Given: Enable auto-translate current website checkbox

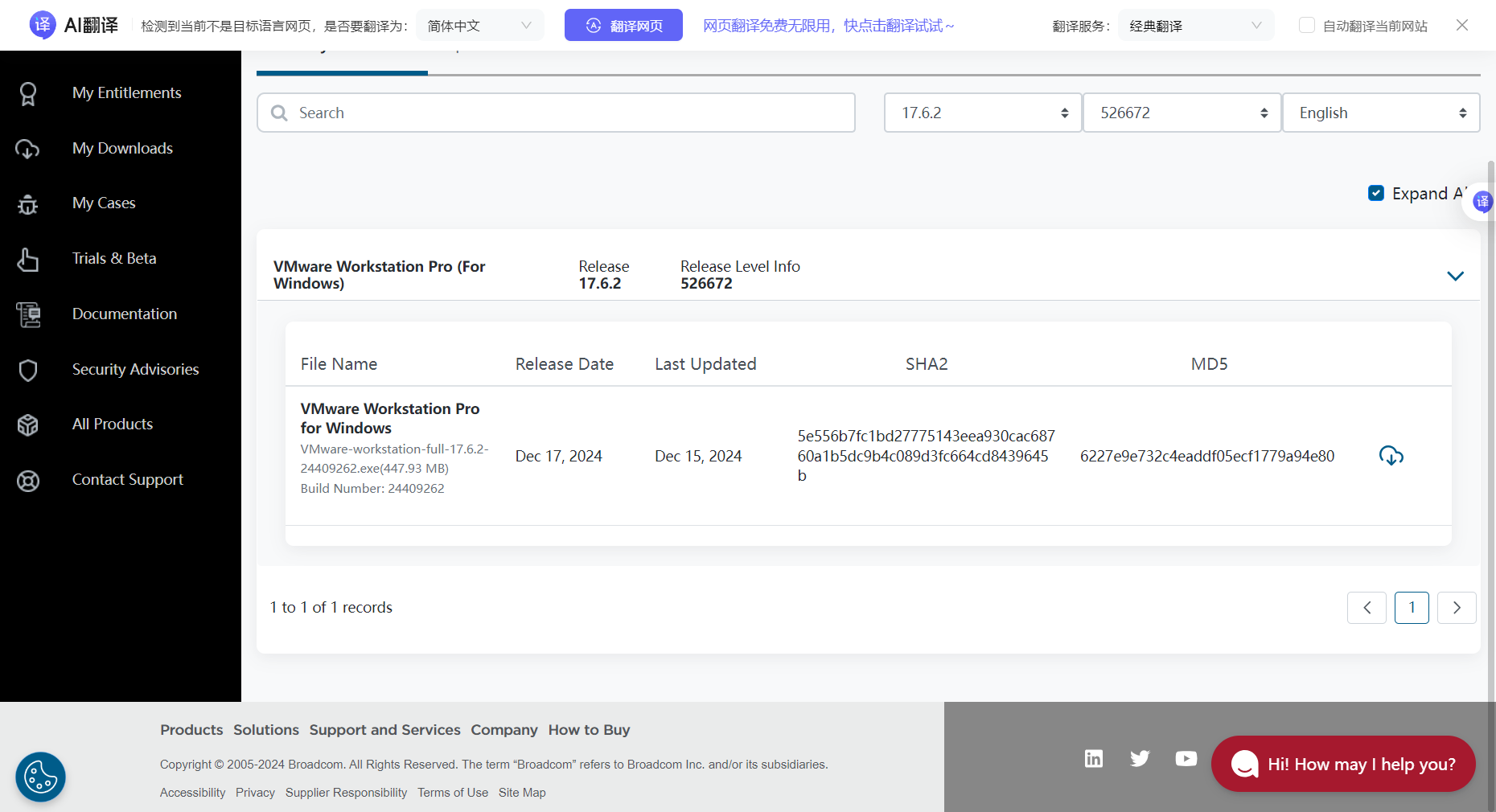Looking at the screenshot, I should click(1307, 26).
